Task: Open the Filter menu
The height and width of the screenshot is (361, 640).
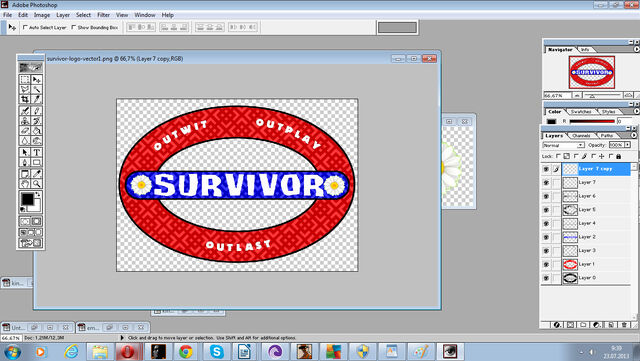Action: (103, 15)
